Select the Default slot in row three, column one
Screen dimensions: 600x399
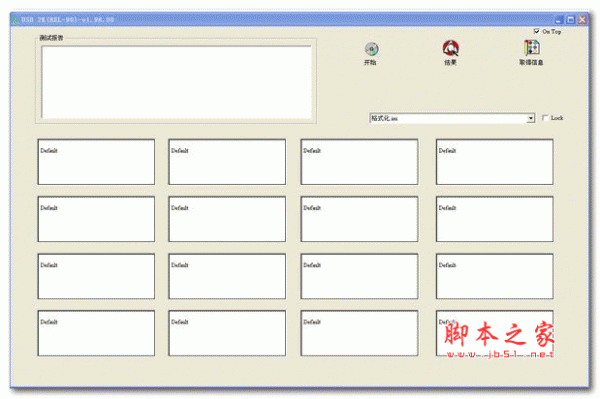(x=96, y=276)
